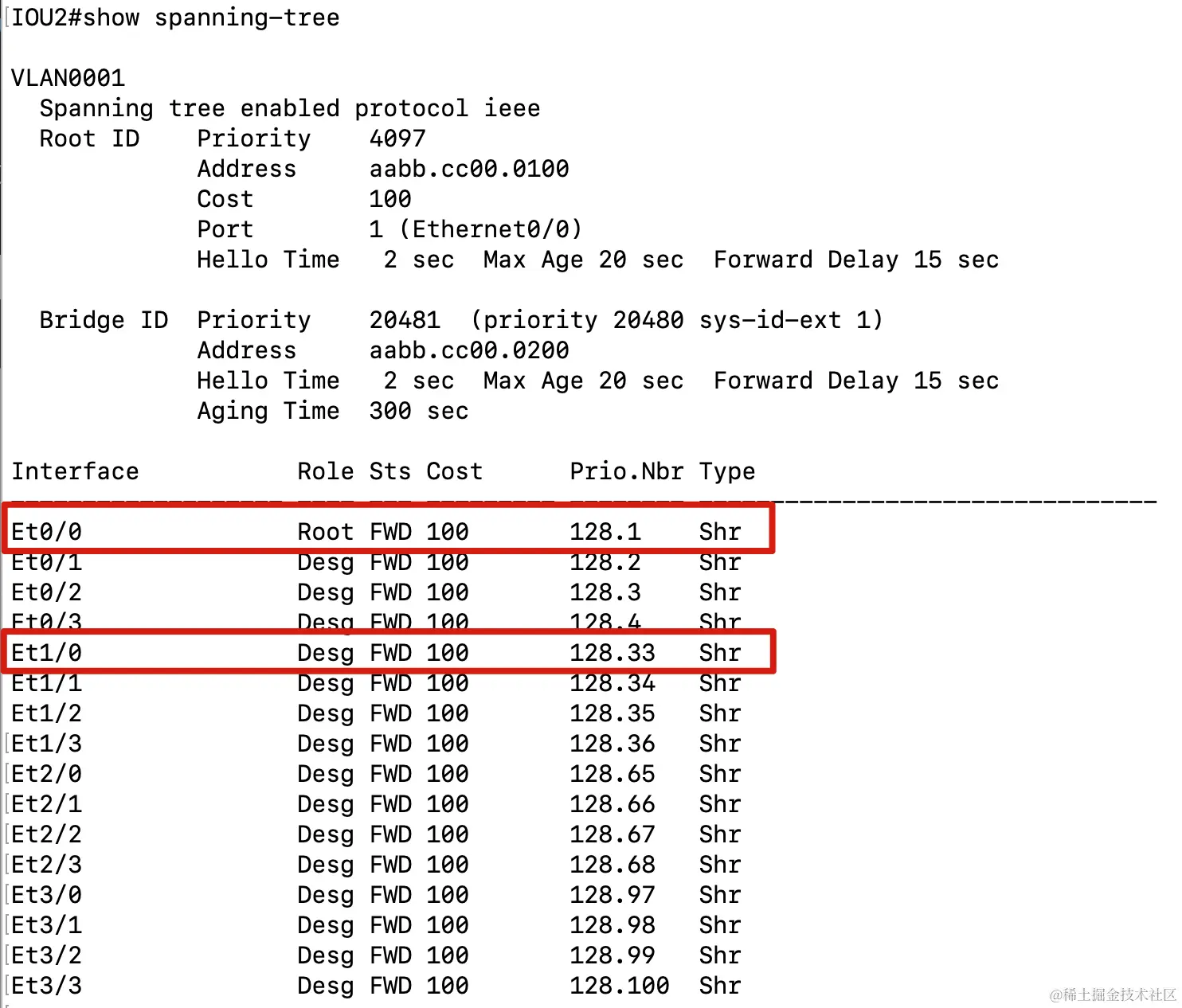1182x1008 pixels.
Task: Click the Desg role in Et3/3 row
Action: [x=326, y=987]
